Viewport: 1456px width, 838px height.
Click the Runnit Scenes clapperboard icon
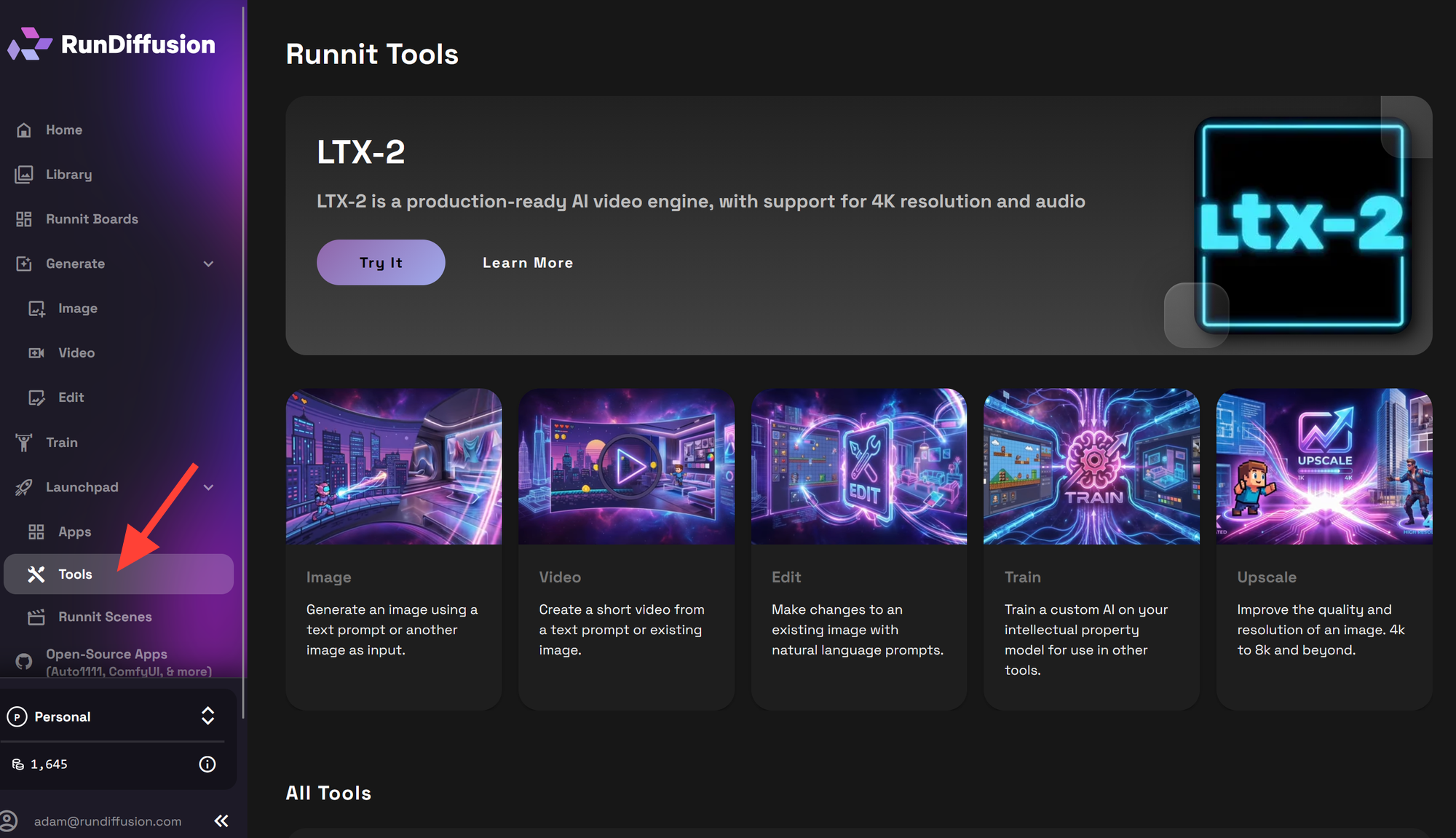36,617
